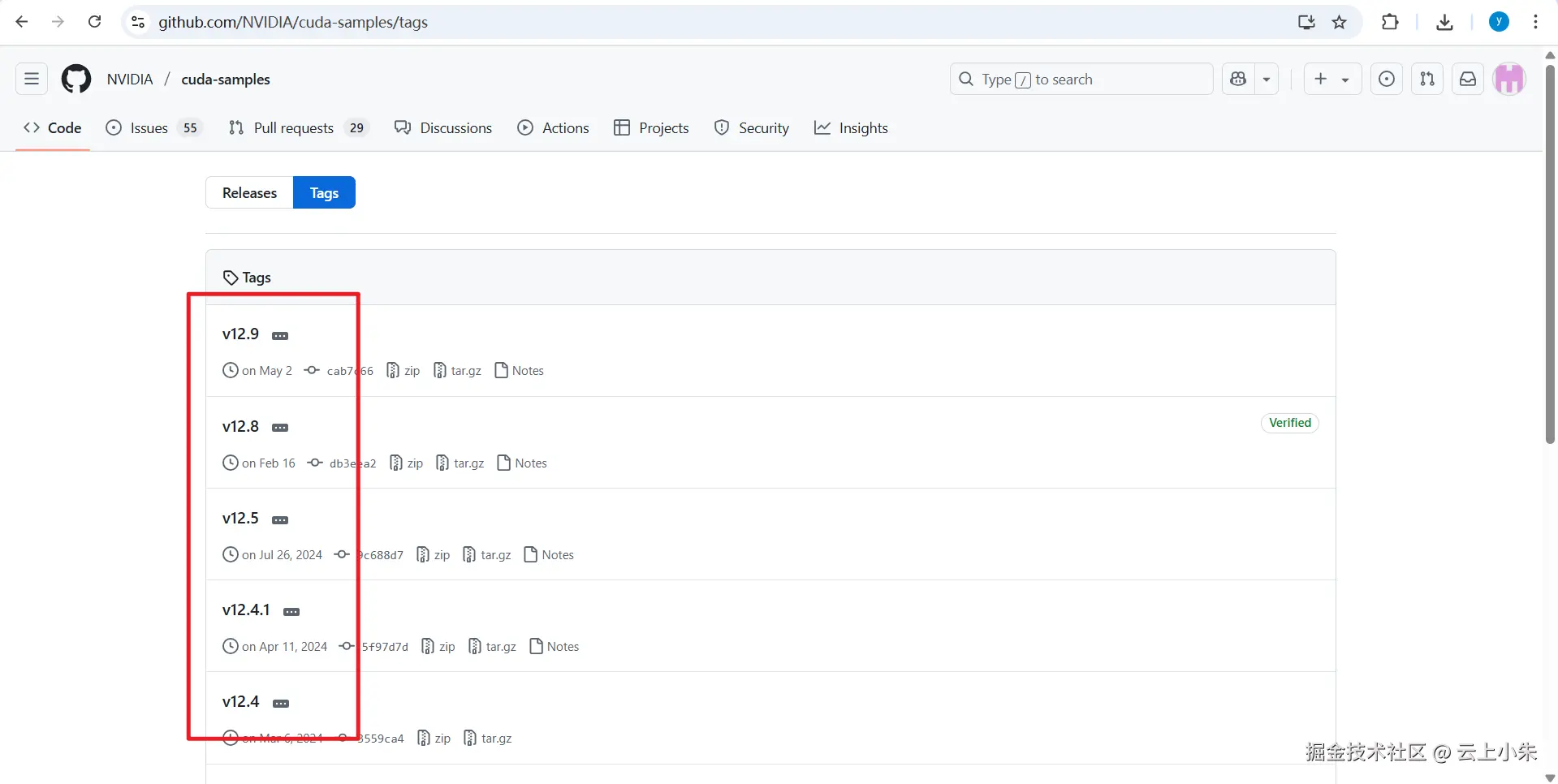The image size is (1558, 784).
Task: Open commit 5f97d7d of v12.4.1
Action: click(374, 647)
